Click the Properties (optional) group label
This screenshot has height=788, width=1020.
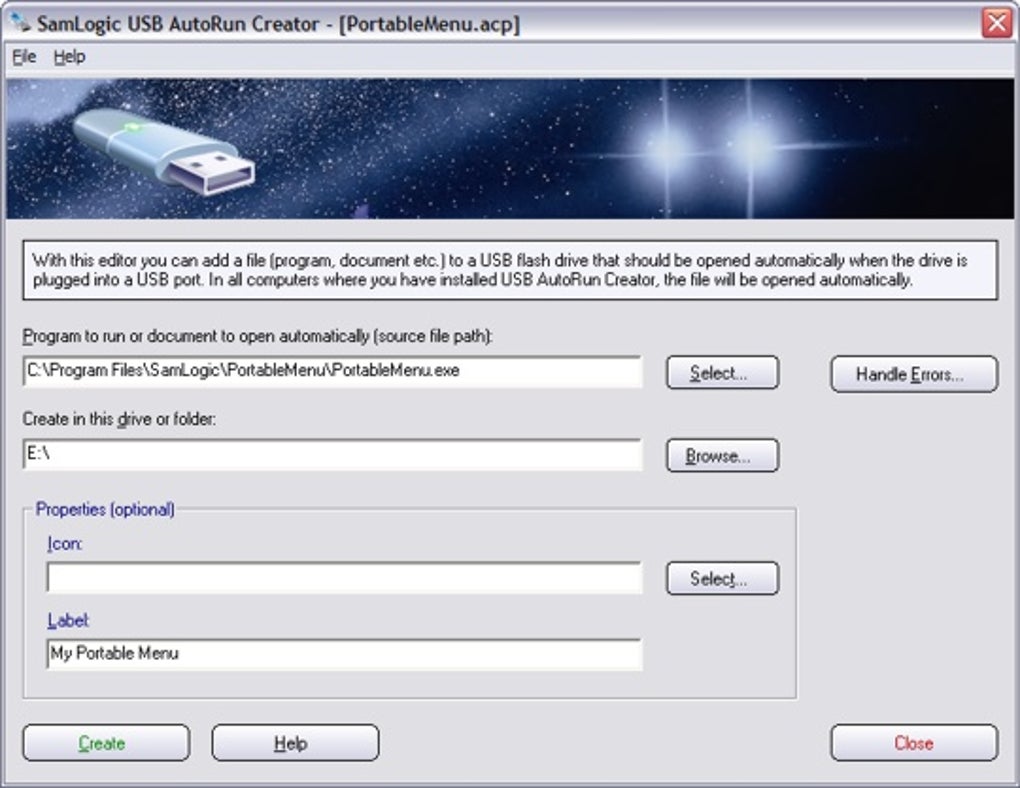(x=105, y=509)
